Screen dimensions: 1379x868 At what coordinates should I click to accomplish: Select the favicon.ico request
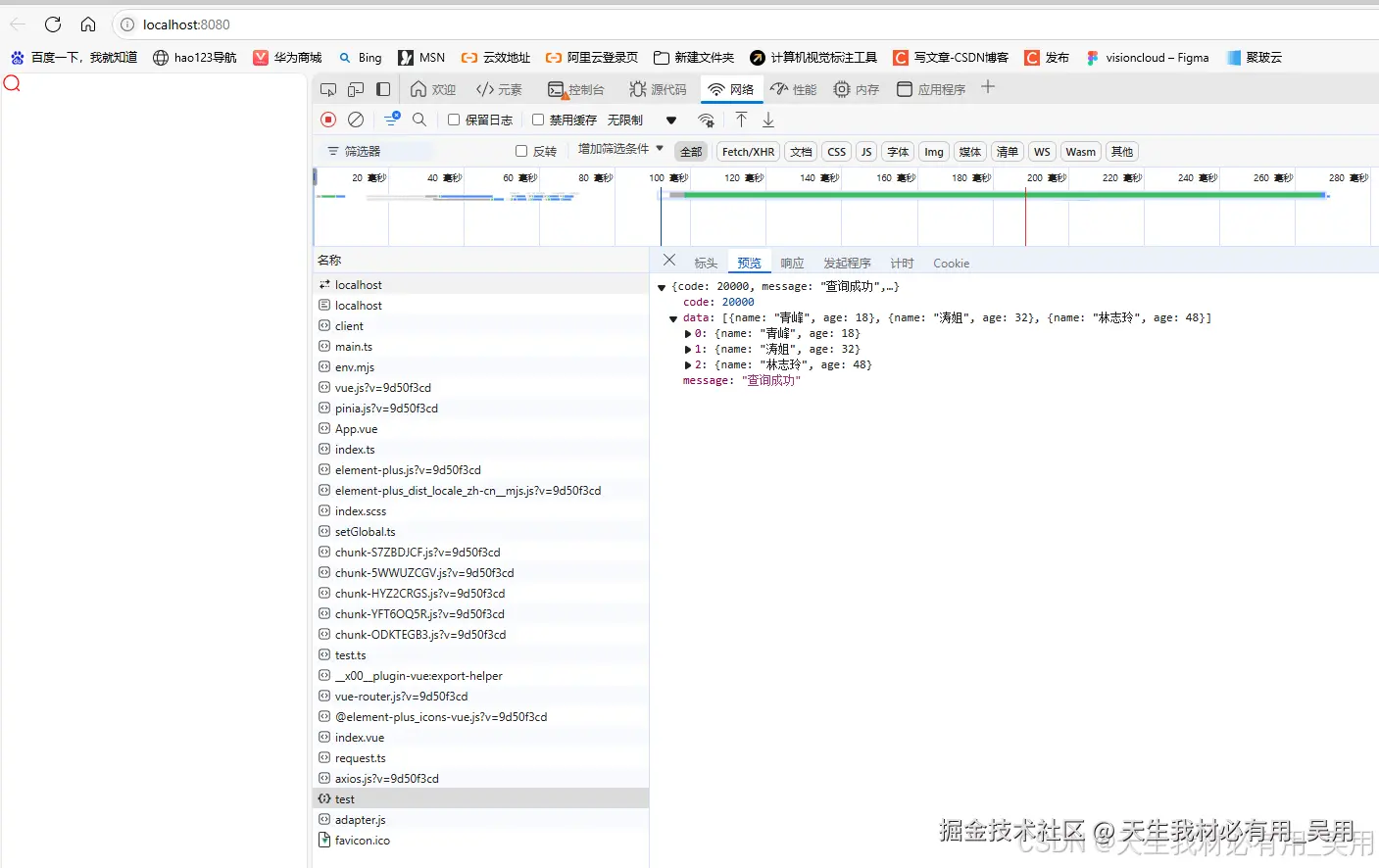361,840
